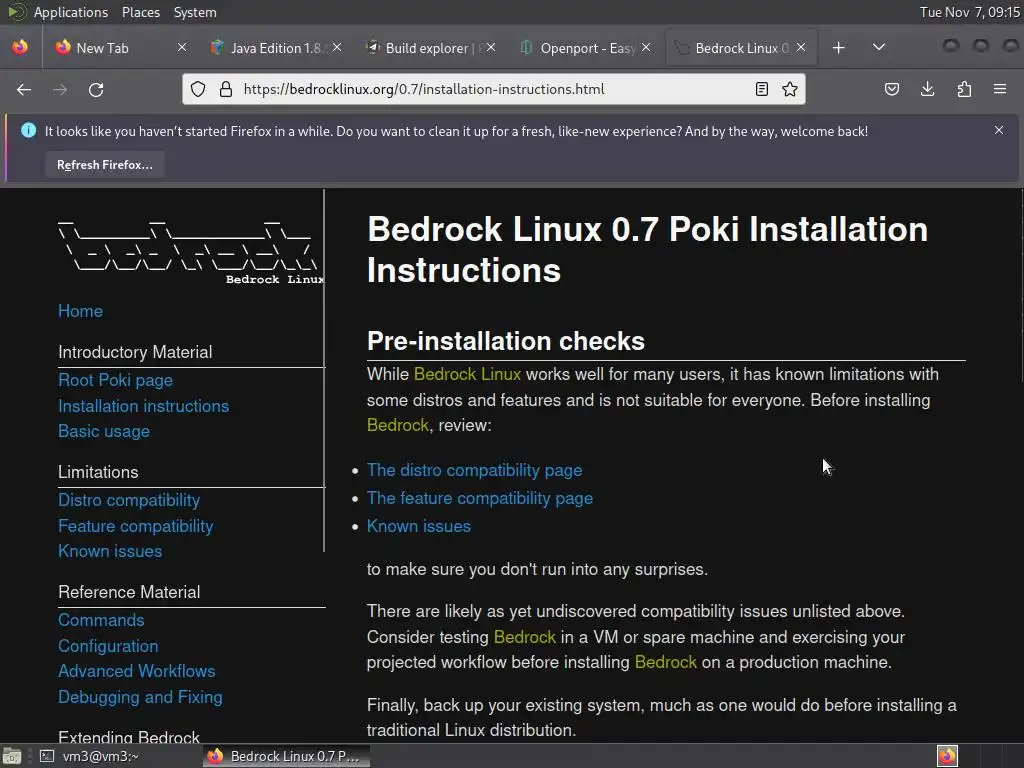Follow 'The distro compatibility page' link
Screen dimensions: 1024x768
[475, 470]
